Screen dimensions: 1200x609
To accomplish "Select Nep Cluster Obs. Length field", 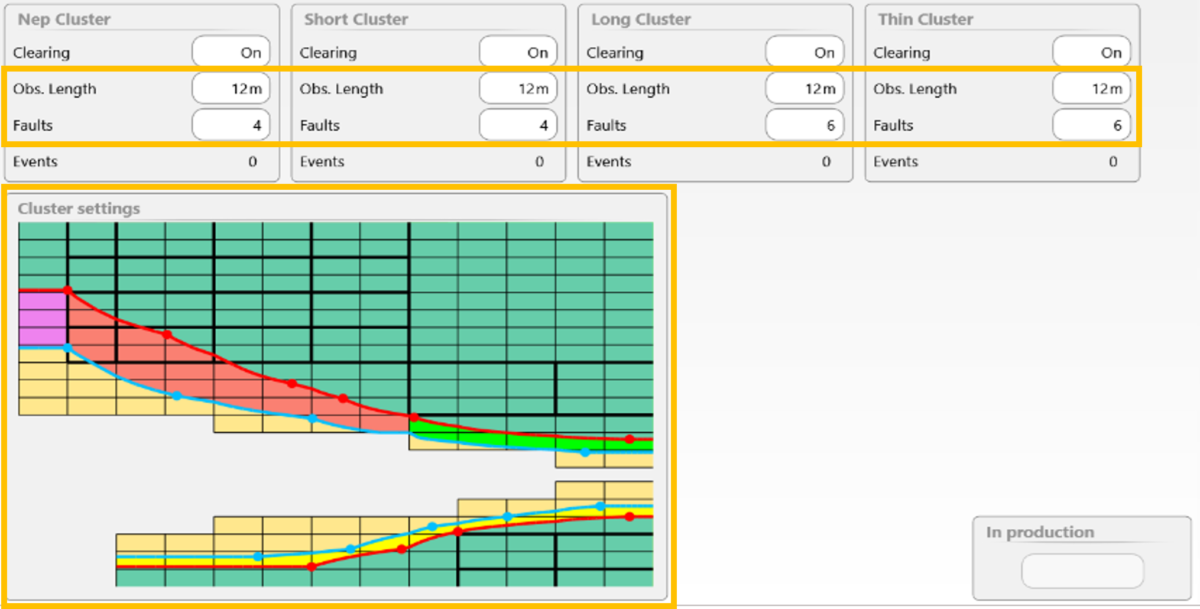I will (231, 89).
